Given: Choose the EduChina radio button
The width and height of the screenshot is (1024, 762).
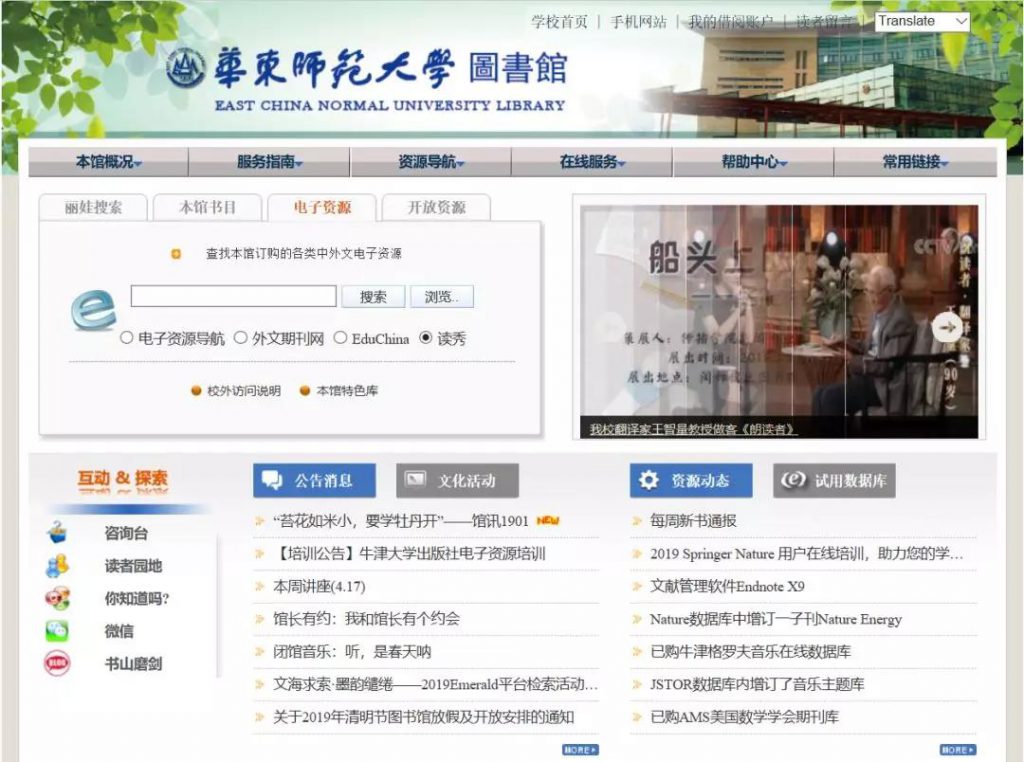Looking at the screenshot, I should (340, 338).
